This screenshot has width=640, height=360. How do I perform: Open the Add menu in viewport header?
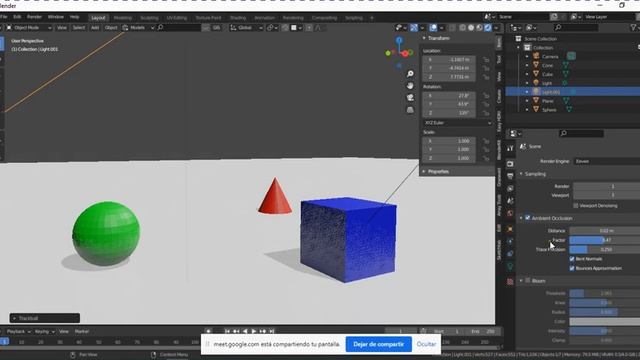pyautogui.click(x=95, y=28)
